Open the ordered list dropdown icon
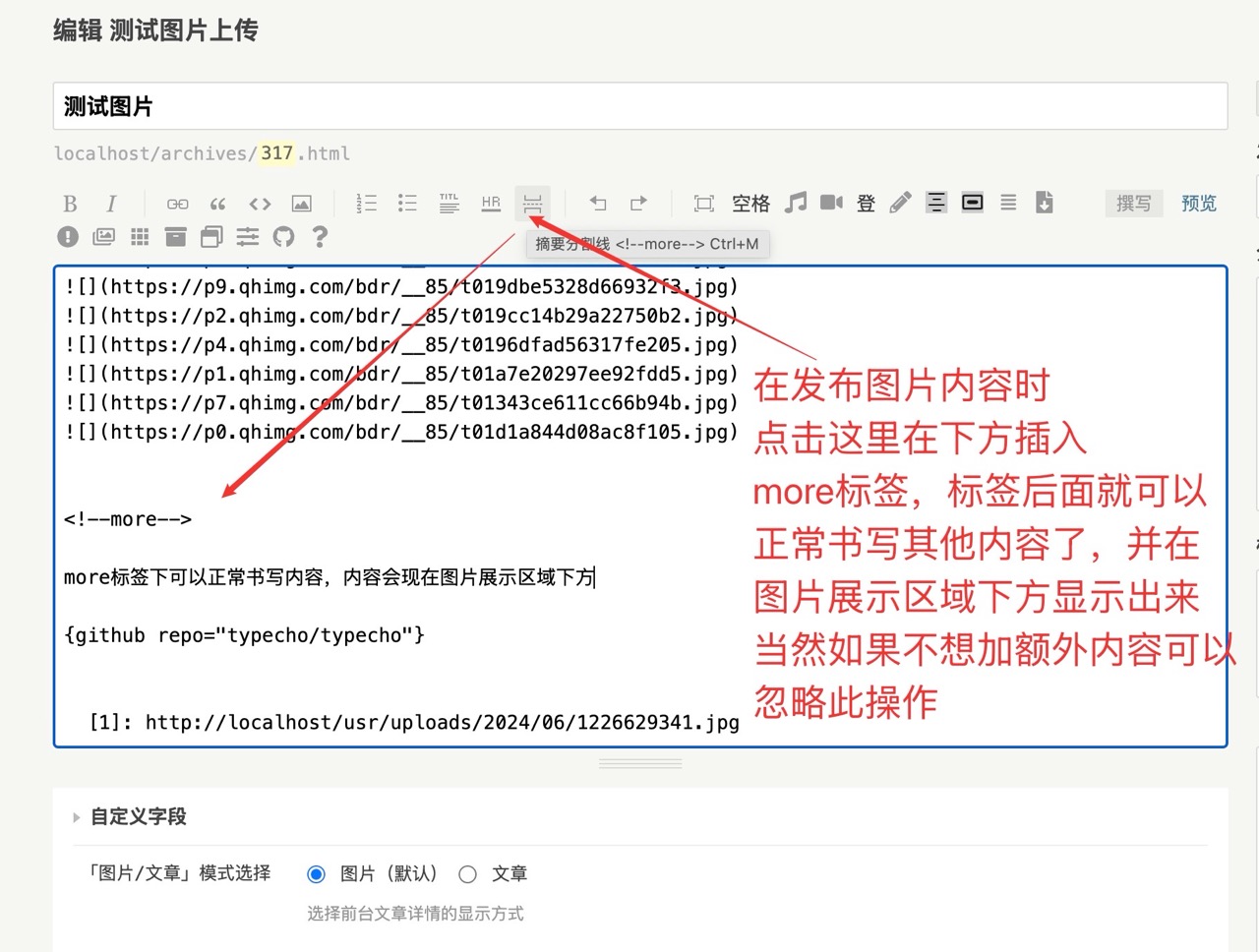 (366, 203)
